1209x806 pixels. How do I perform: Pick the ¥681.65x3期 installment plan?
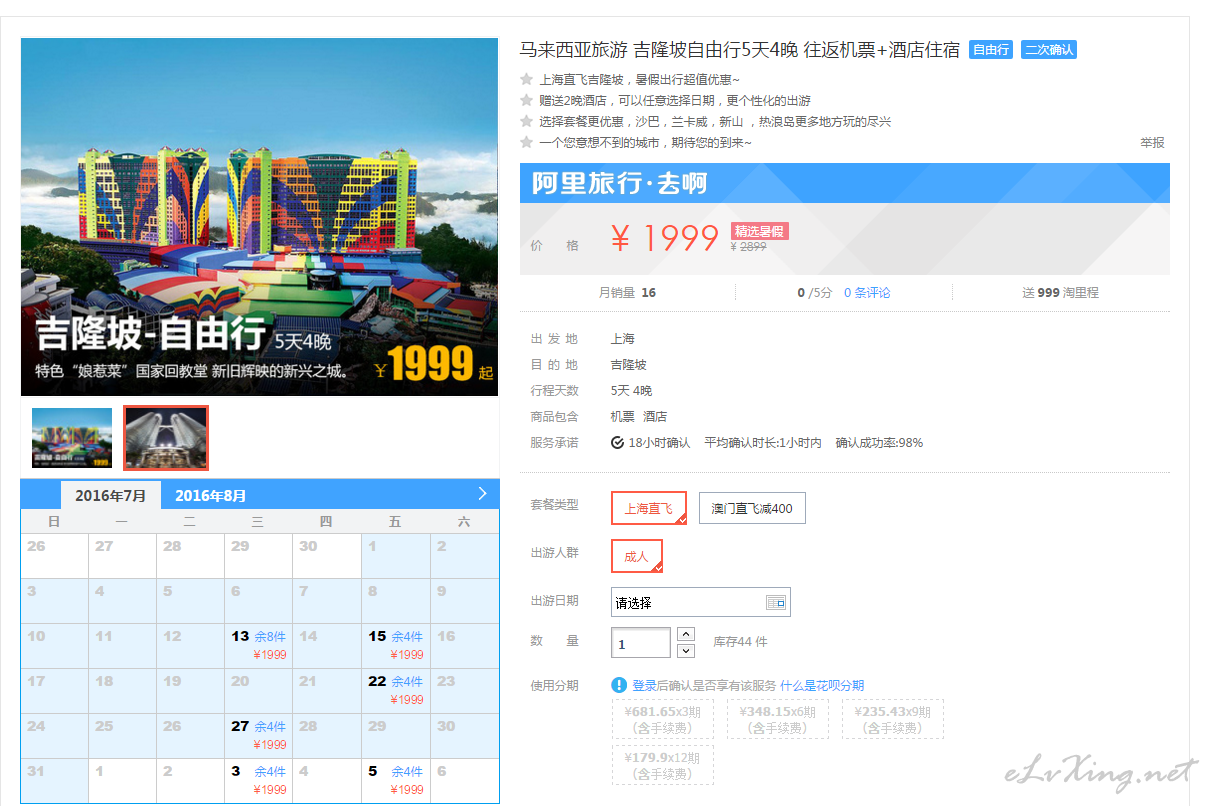click(x=663, y=719)
